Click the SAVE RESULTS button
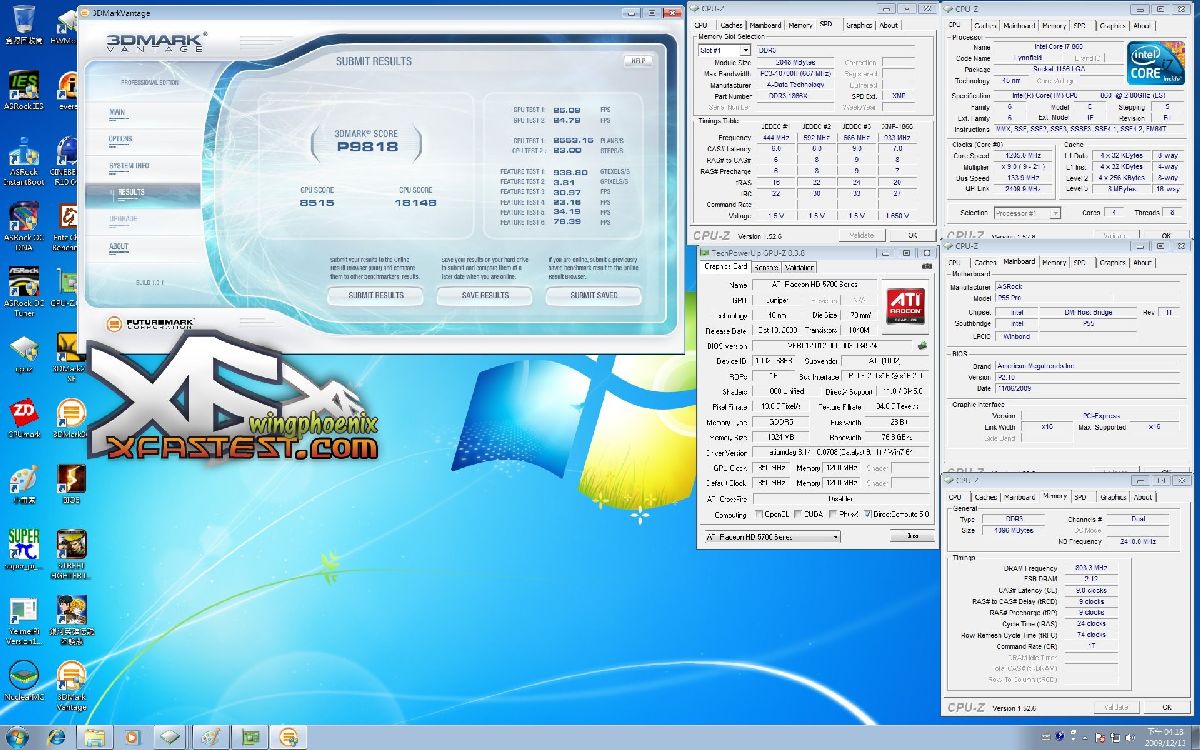This screenshot has width=1200, height=750. [x=485, y=295]
